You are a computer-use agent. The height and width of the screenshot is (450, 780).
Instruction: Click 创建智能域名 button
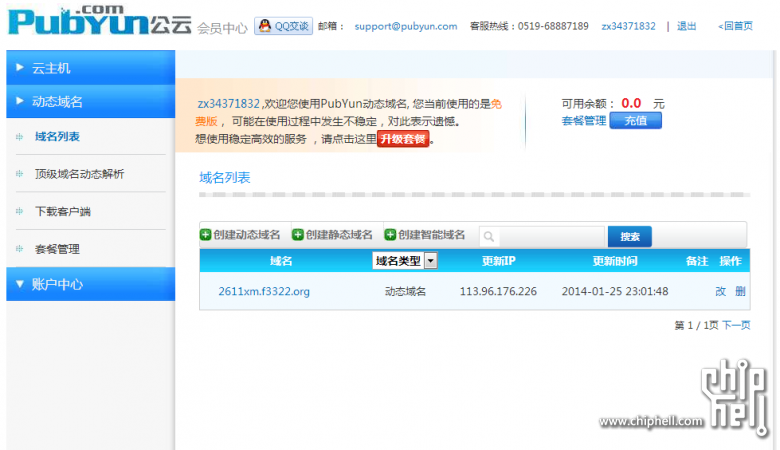click(425, 235)
